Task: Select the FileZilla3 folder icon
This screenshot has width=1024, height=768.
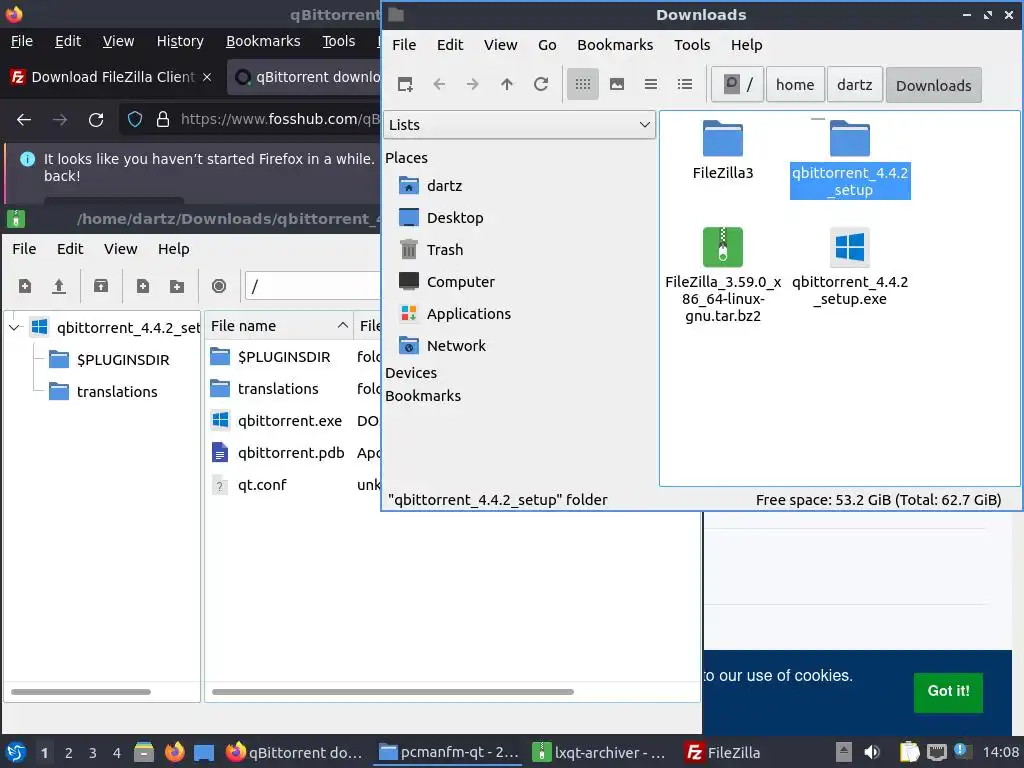Action: (x=722, y=138)
